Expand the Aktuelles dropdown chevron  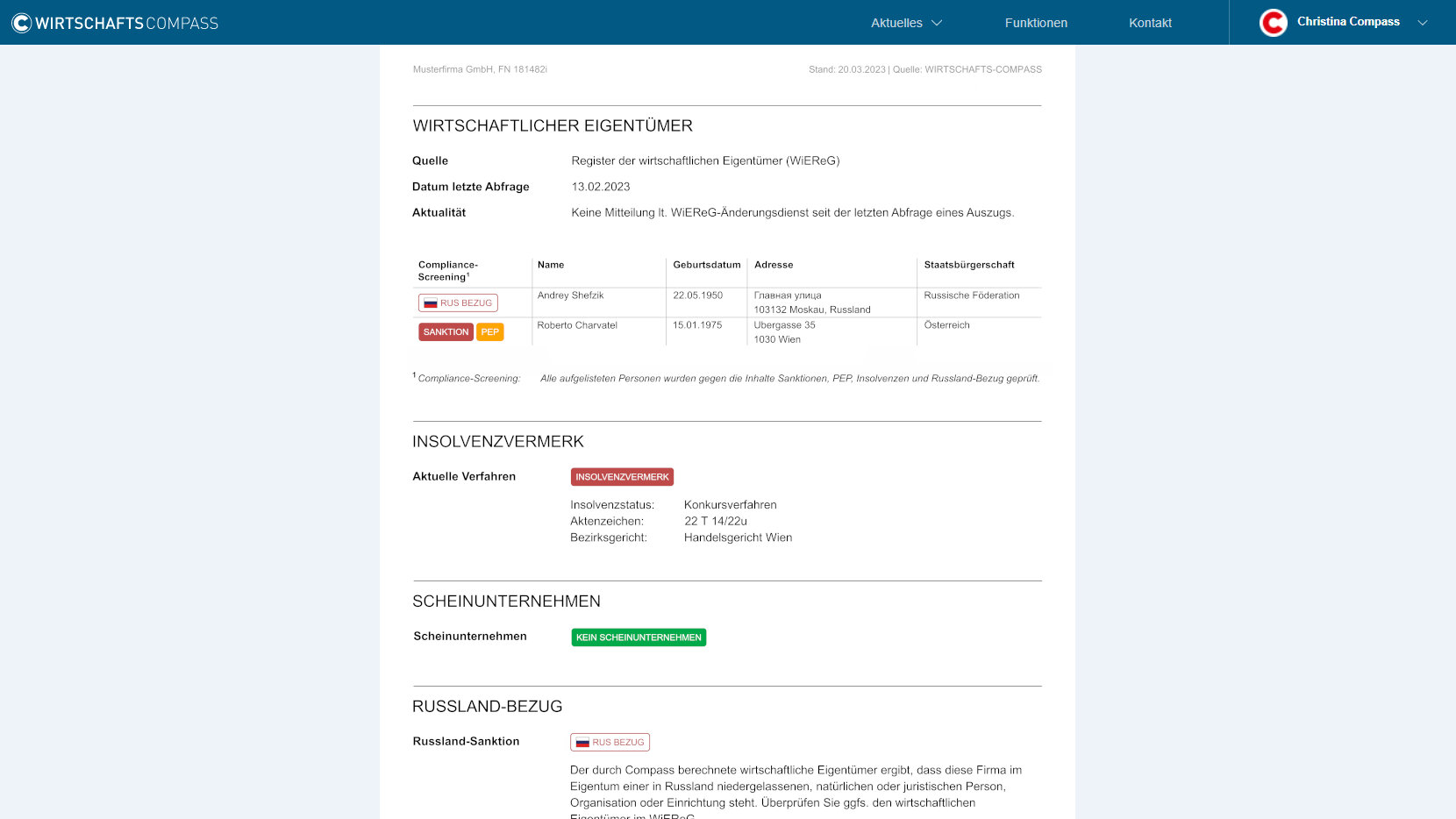936,23
